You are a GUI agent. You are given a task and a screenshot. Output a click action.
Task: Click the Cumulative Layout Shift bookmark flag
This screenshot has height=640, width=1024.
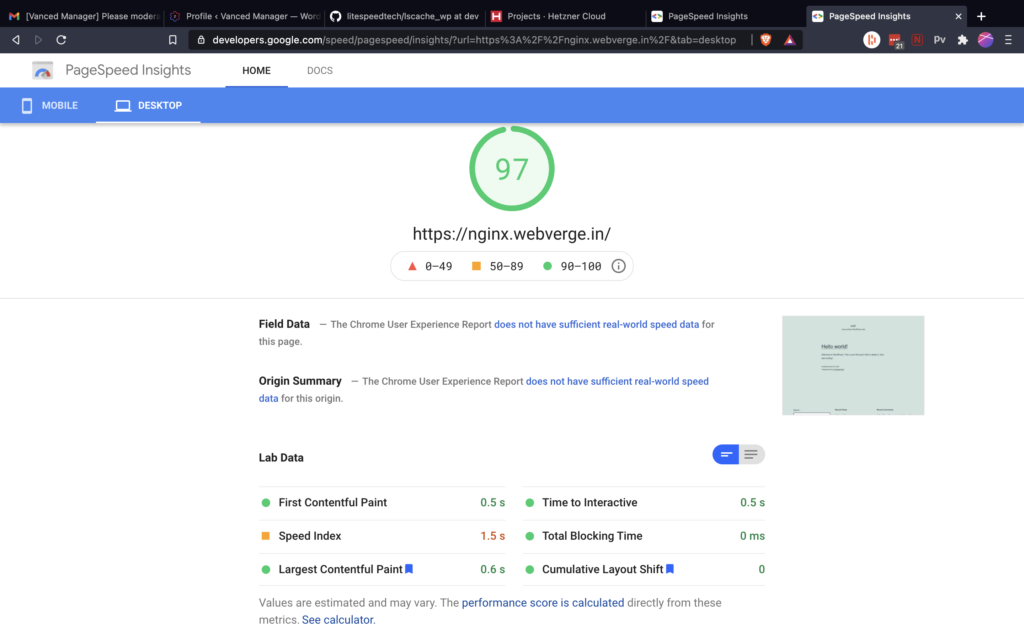670,567
